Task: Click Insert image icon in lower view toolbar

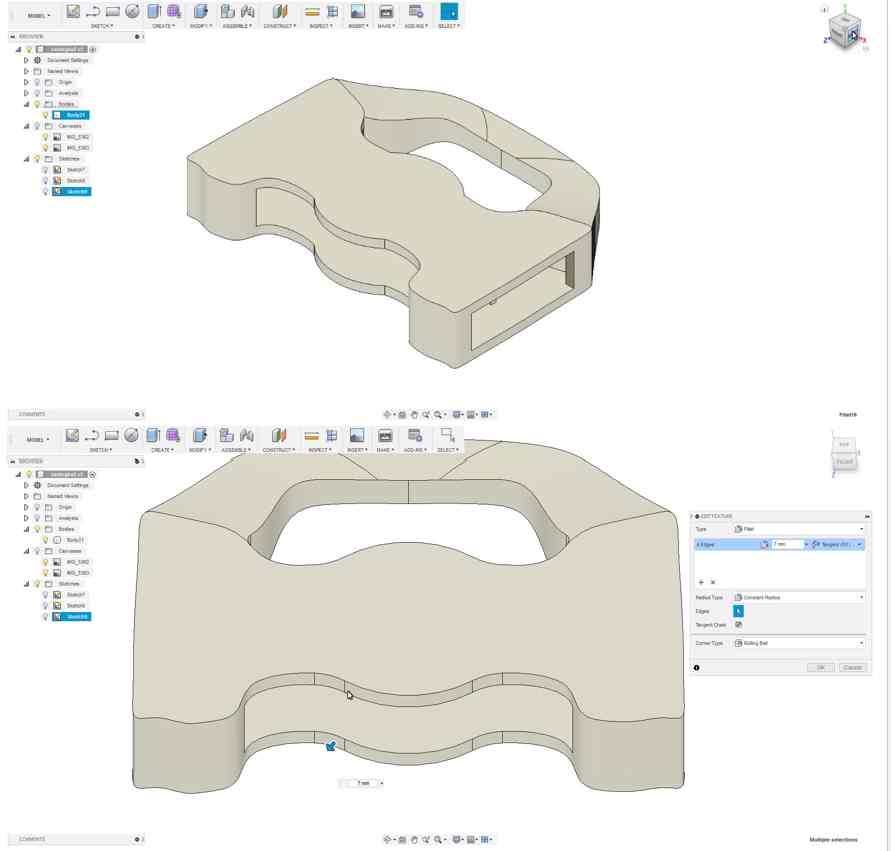Action: click(356, 436)
